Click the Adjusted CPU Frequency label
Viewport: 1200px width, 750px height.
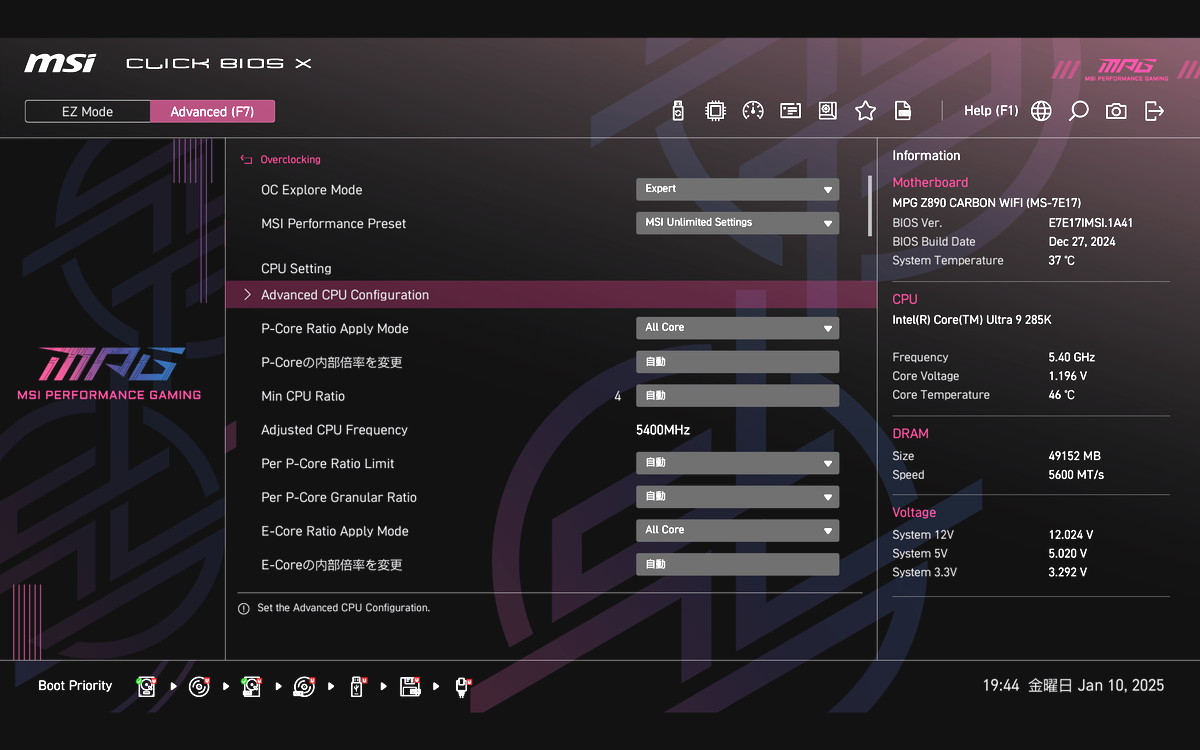pyautogui.click(x=334, y=430)
